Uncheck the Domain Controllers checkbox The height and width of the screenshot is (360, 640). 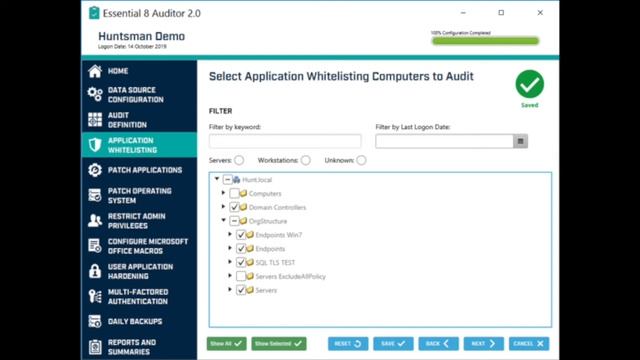point(234,207)
